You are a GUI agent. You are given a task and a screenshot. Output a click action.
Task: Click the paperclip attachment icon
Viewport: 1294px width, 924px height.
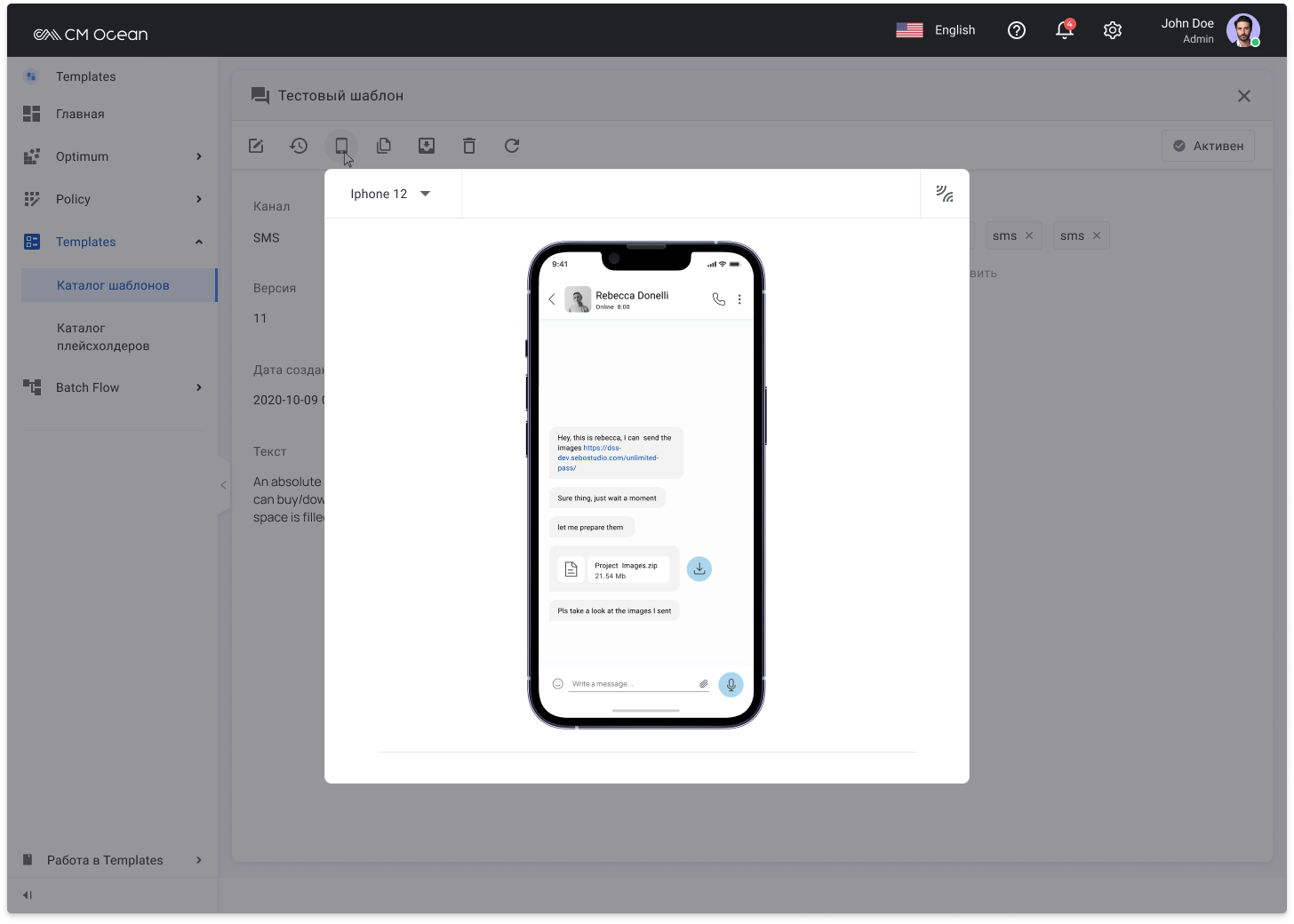(x=704, y=684)
